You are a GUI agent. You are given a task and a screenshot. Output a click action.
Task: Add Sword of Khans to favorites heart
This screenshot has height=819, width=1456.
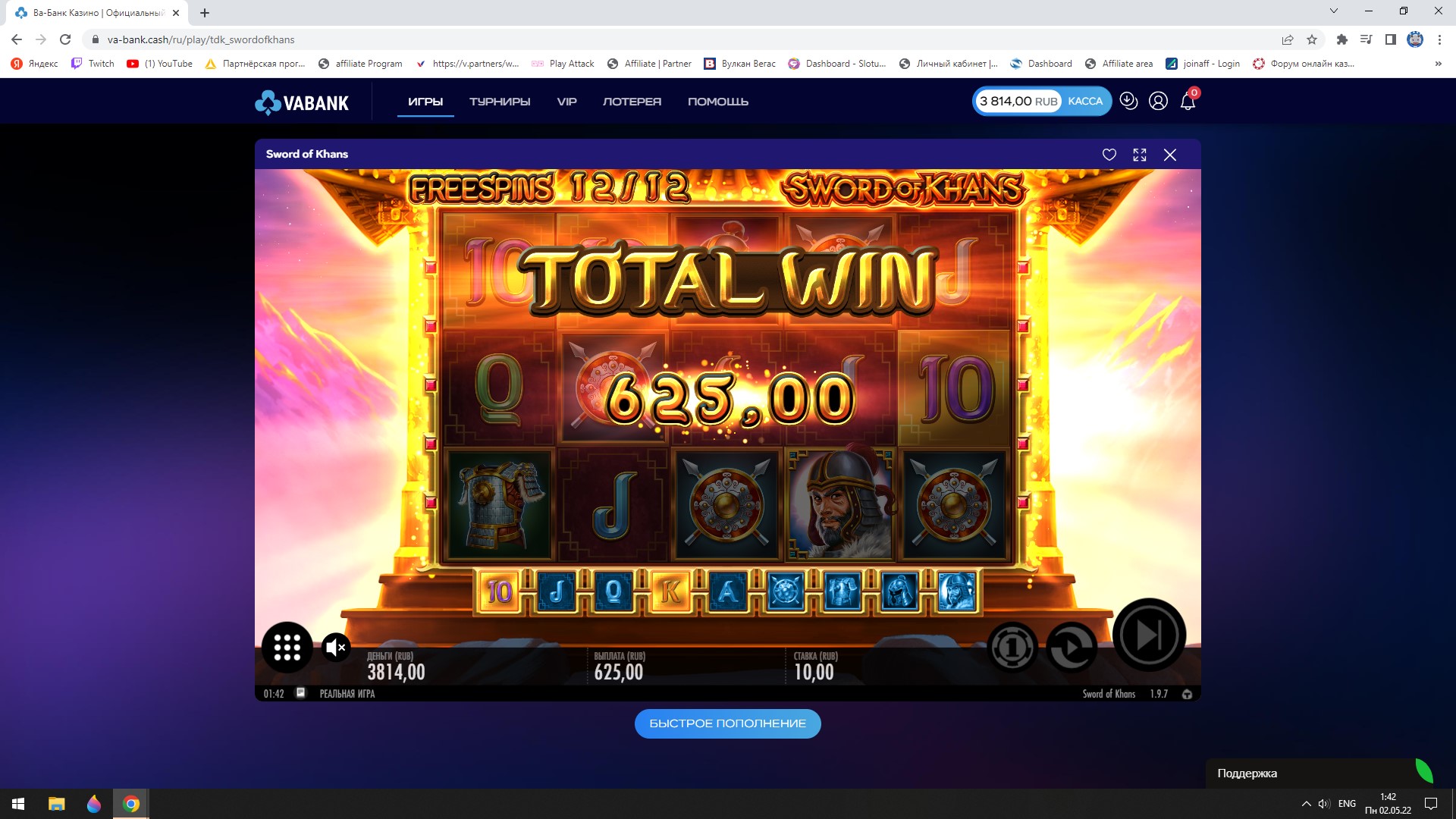[x=1109, y=155]
